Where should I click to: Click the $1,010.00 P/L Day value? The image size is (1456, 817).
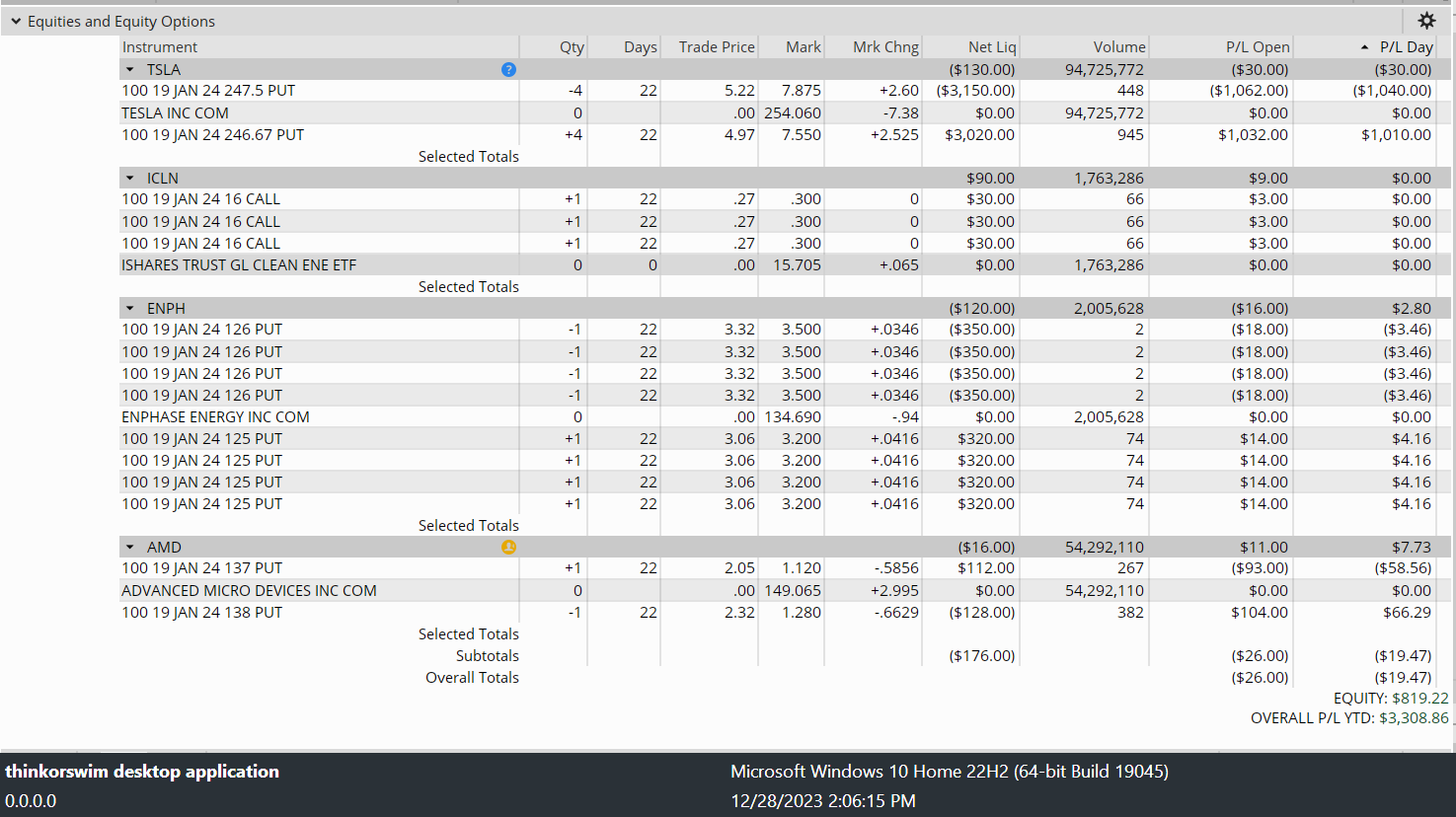pyautogui.click(x=1396, y=134)
